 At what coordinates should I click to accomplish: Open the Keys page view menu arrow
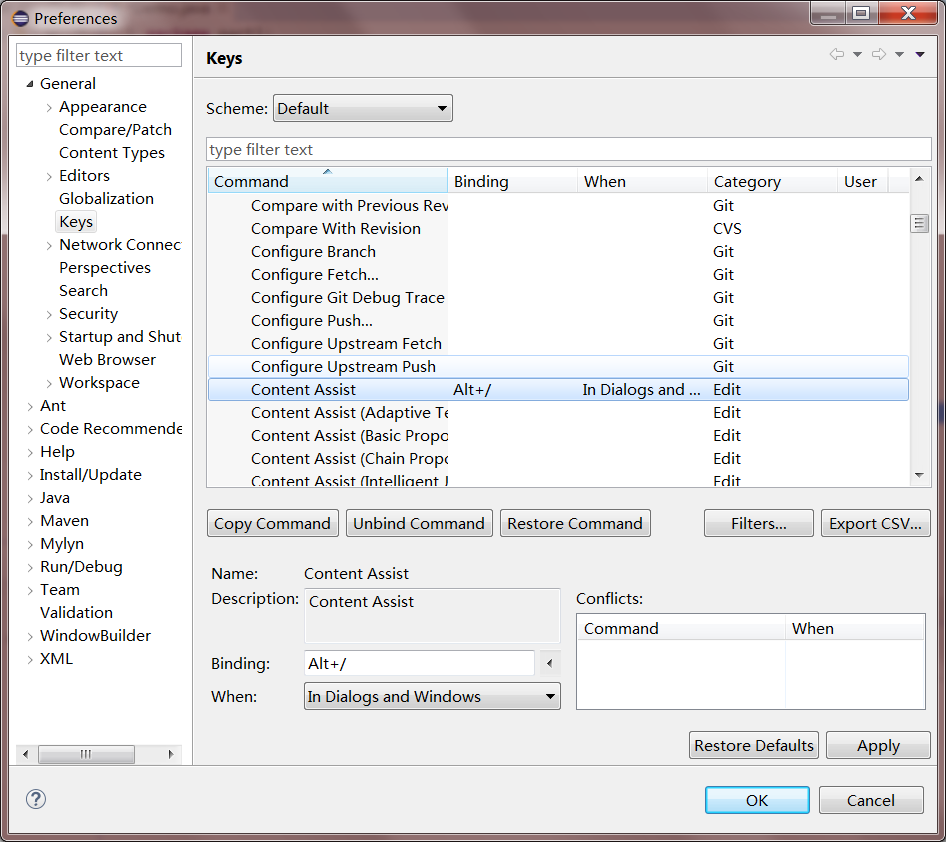[x=920, y=54]
